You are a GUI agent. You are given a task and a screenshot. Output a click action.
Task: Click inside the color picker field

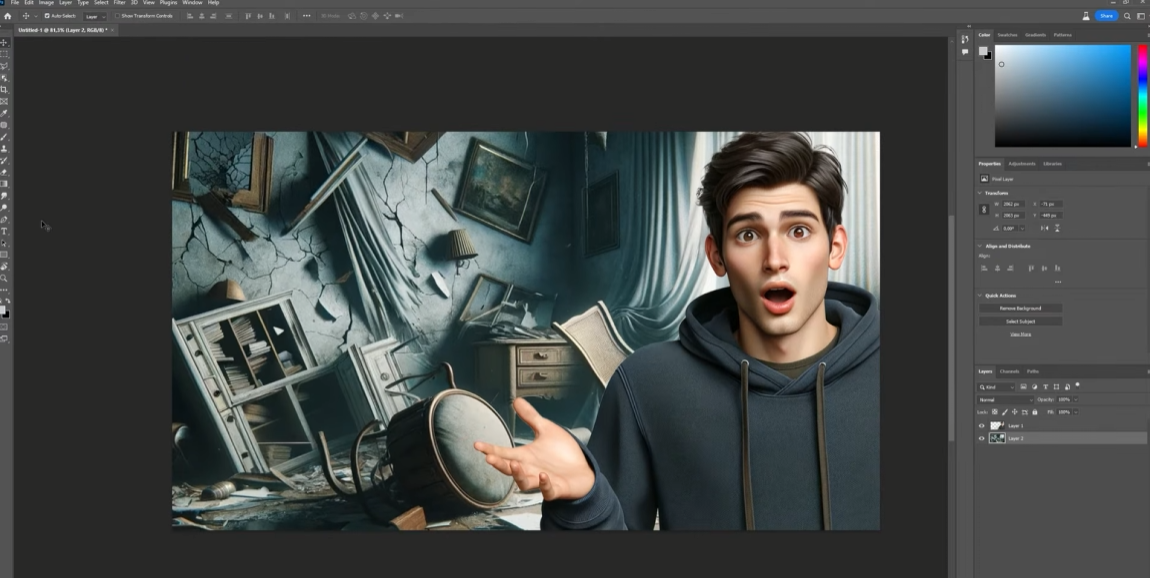coord(1062,95)
